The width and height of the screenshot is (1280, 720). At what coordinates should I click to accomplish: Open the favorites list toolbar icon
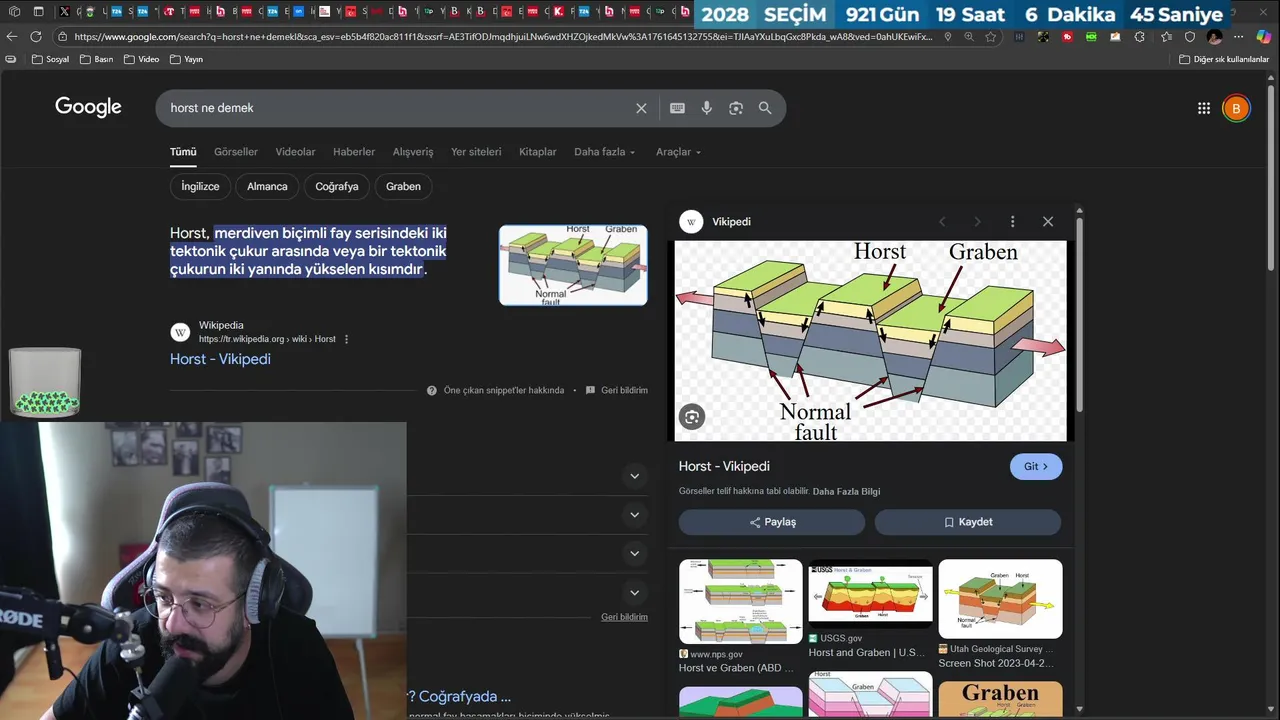tap(1165, 36)
